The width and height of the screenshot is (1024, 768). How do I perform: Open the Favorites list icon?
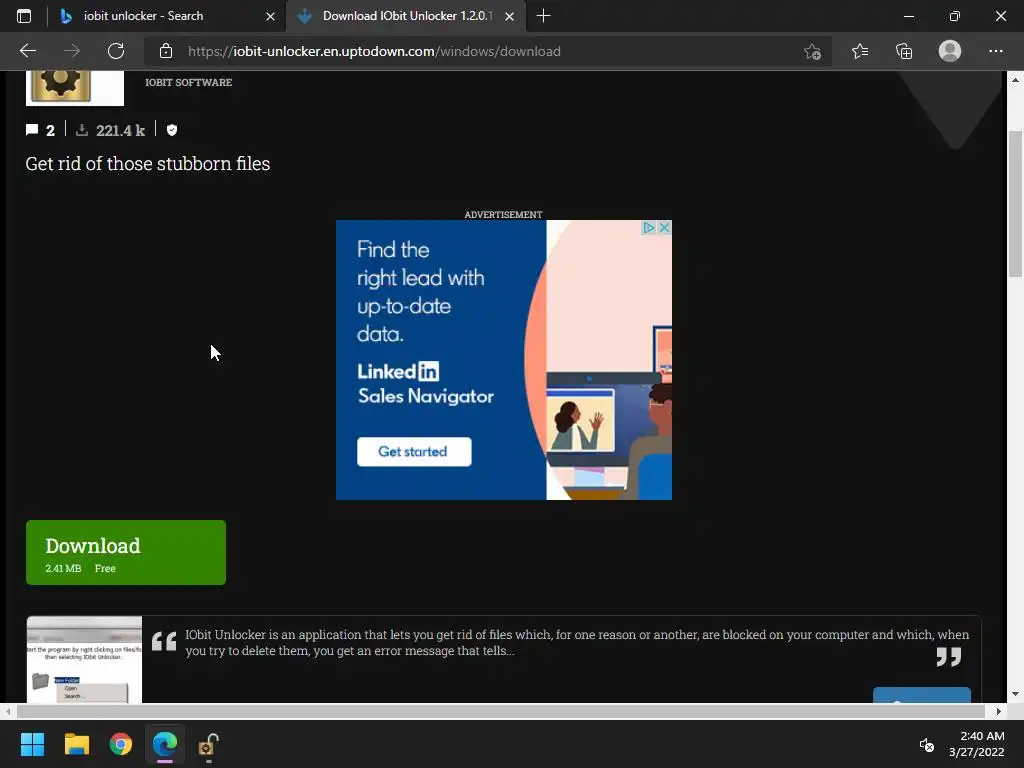pos(860,51)
